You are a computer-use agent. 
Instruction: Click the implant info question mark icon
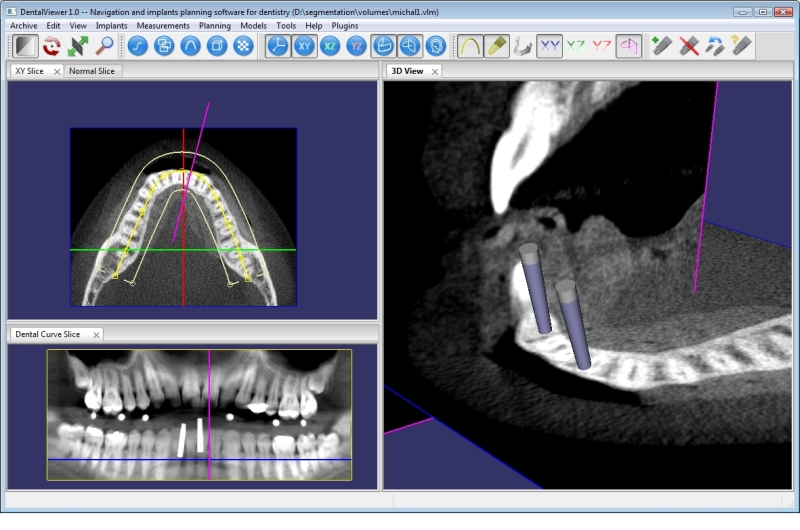point(741,46)
